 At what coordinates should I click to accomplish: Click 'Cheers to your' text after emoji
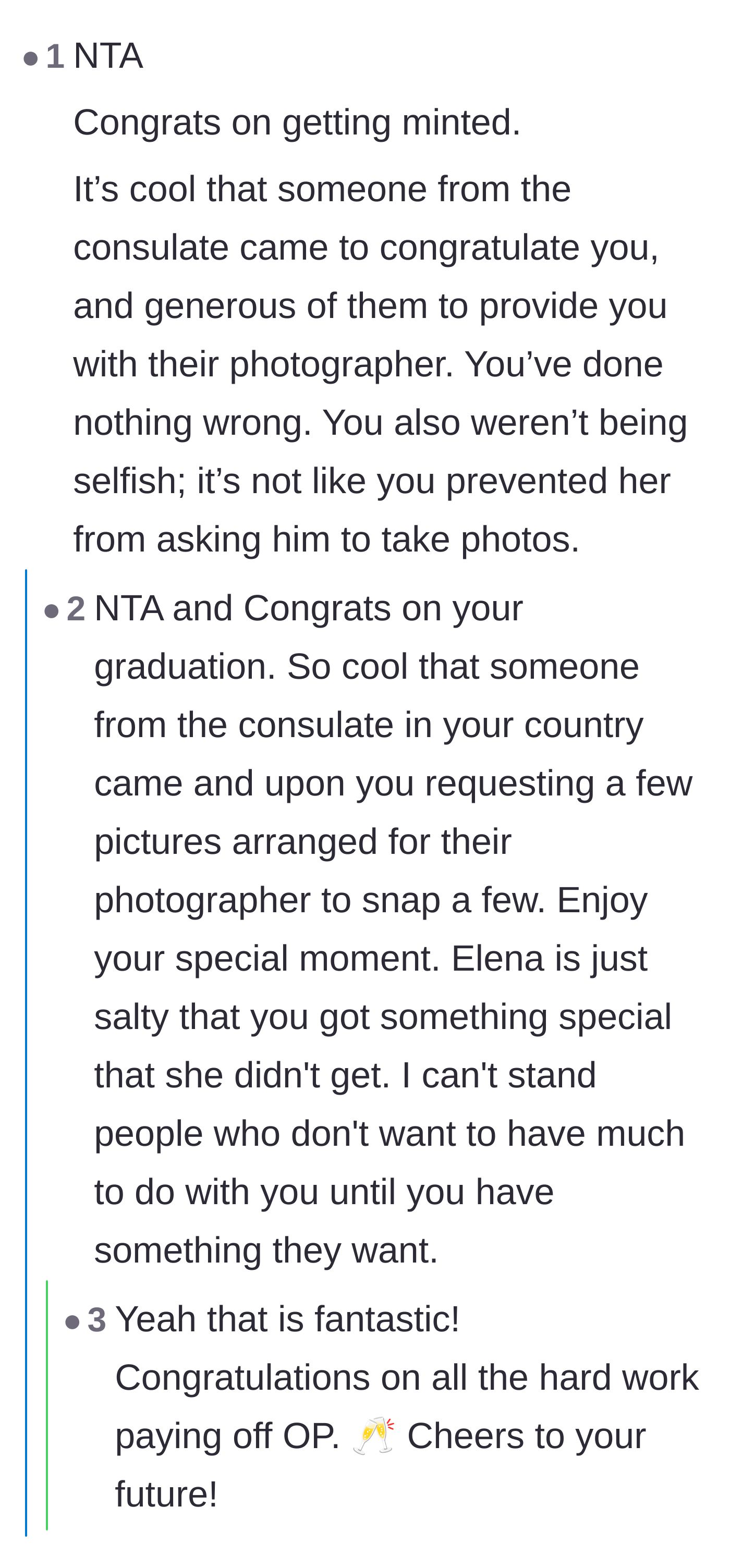pos(527,1437)
